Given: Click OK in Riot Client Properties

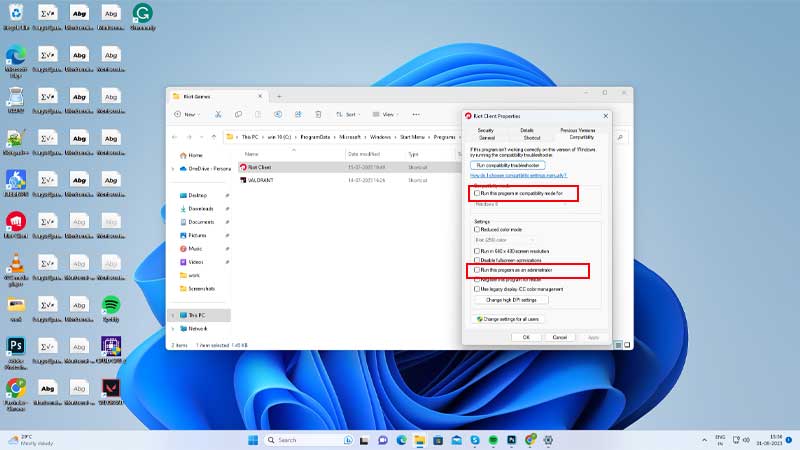Looking at the screenshot, I should point(526,337).
